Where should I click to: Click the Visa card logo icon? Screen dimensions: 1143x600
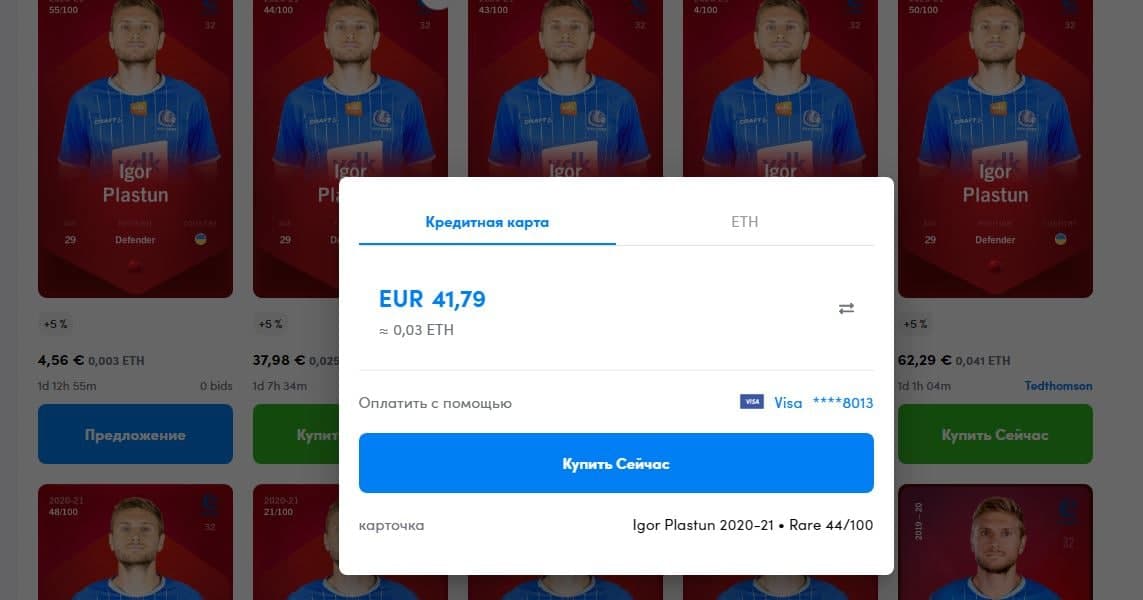point(752,402)
